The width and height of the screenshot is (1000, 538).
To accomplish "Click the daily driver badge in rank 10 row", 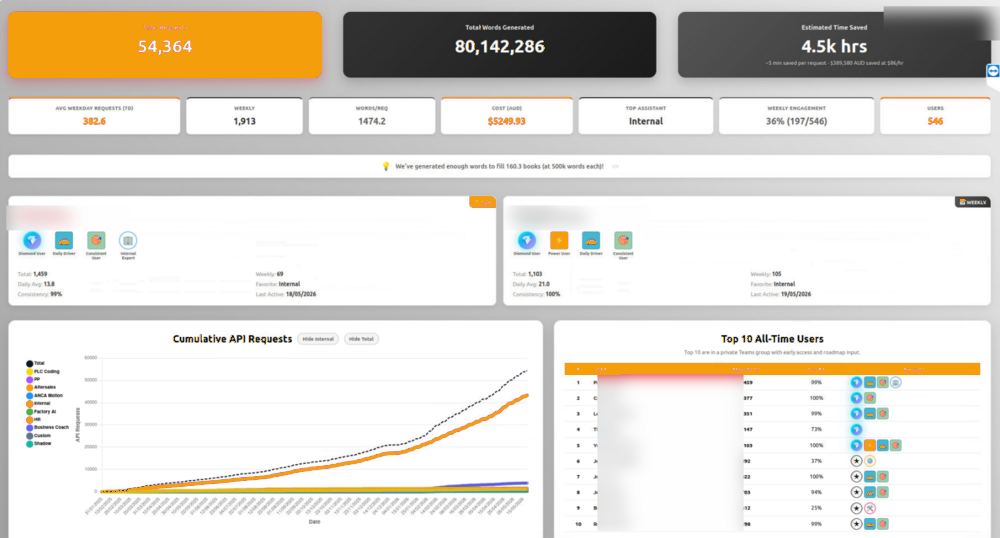I will [869, 524].
